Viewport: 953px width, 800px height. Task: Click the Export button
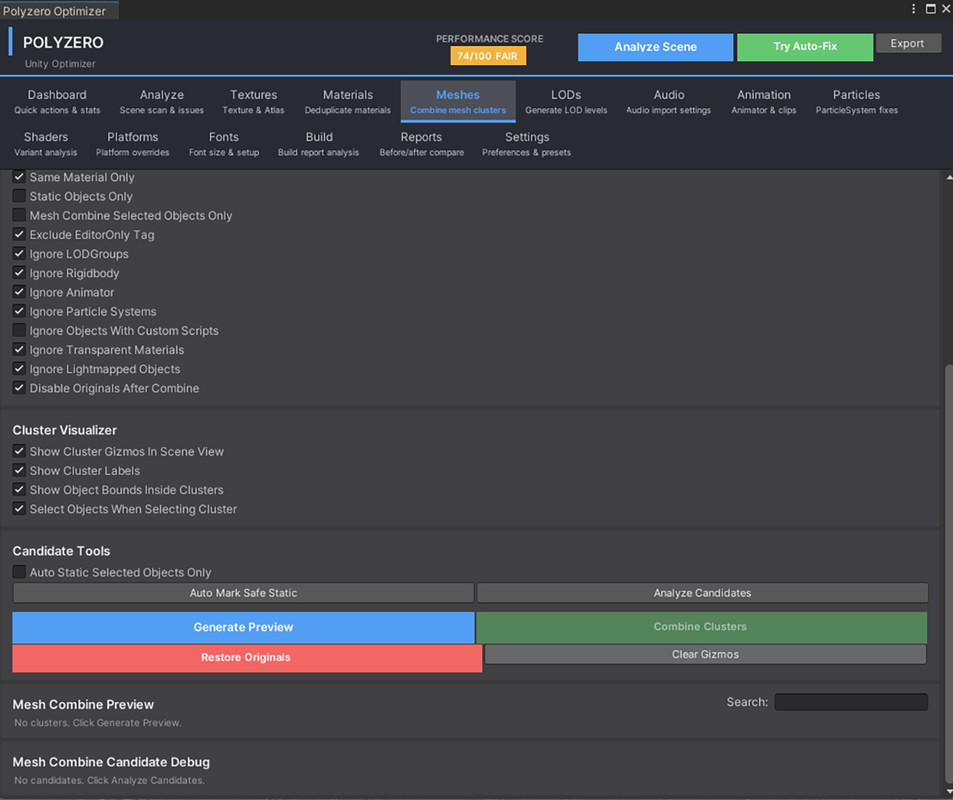point(907,43)
